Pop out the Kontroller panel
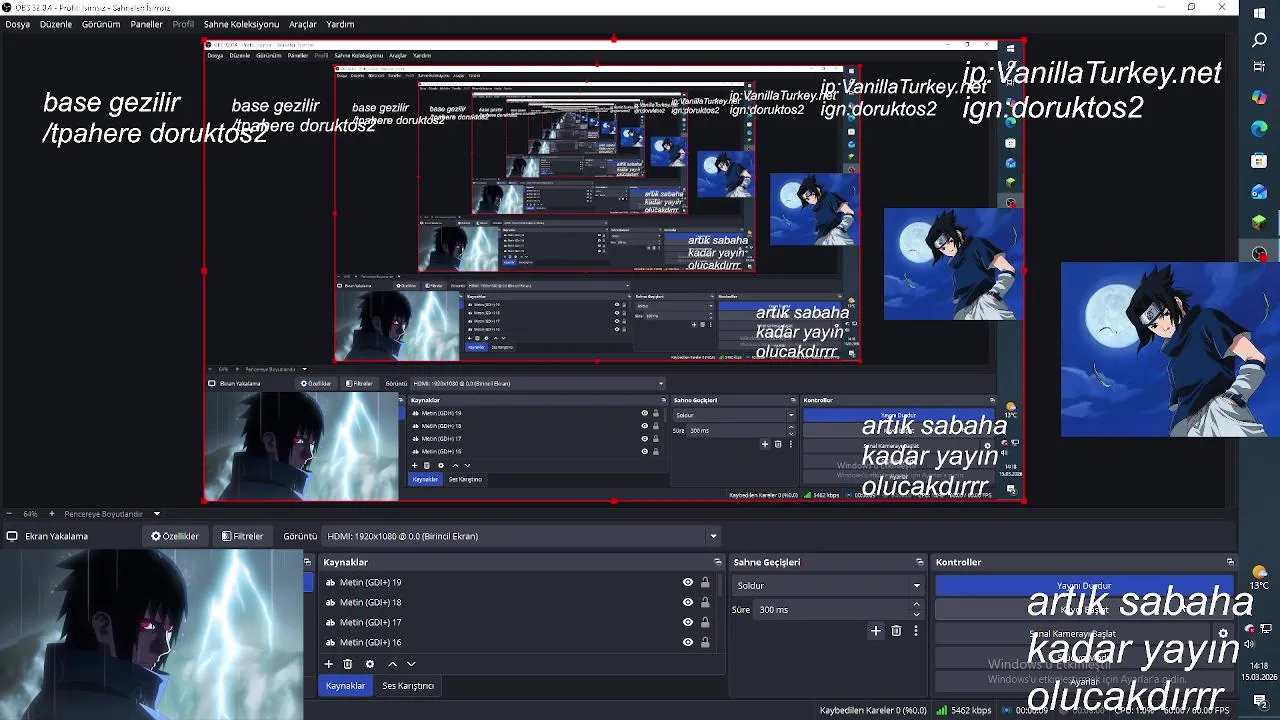This screenshot has height=720, width=1280. coord(1230,562)
